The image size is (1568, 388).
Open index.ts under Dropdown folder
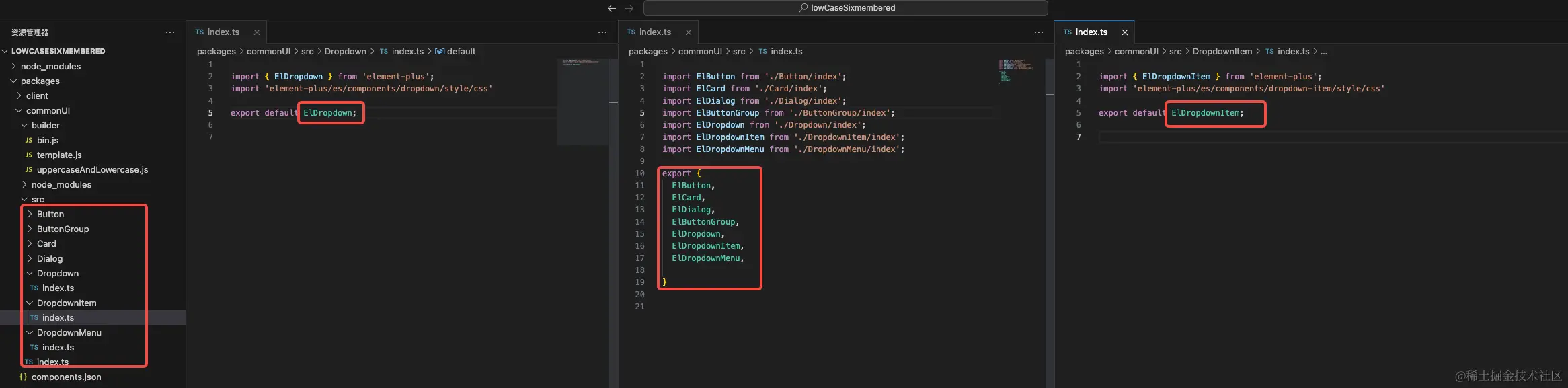click(93, 288)
